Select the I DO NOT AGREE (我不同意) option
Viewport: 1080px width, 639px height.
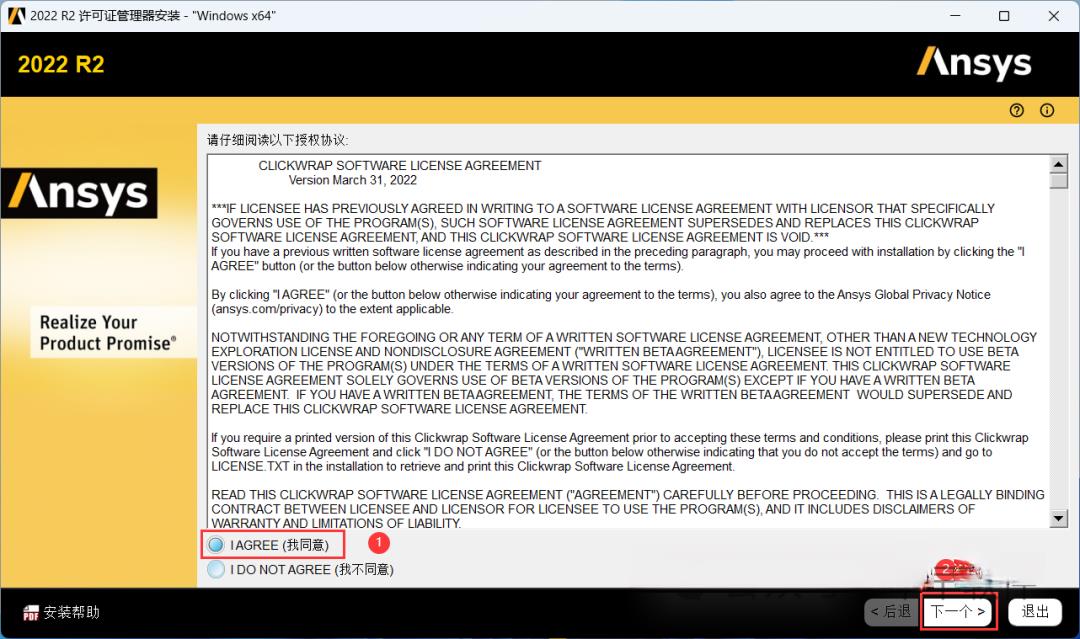[x=216, y=569]
